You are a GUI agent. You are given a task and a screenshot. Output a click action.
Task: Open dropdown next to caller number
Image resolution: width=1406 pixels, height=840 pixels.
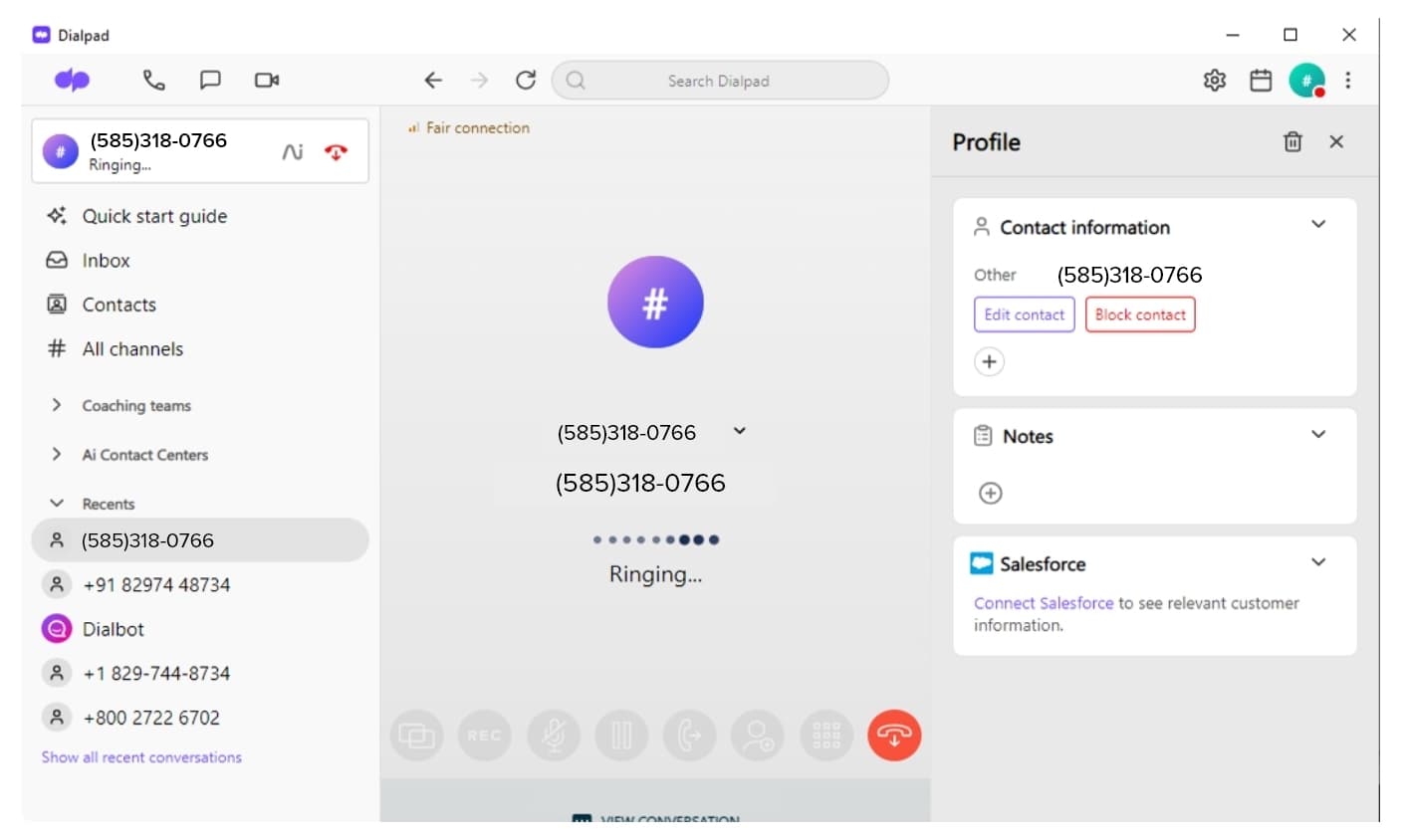pyautogui.click(x=739, y=431)
